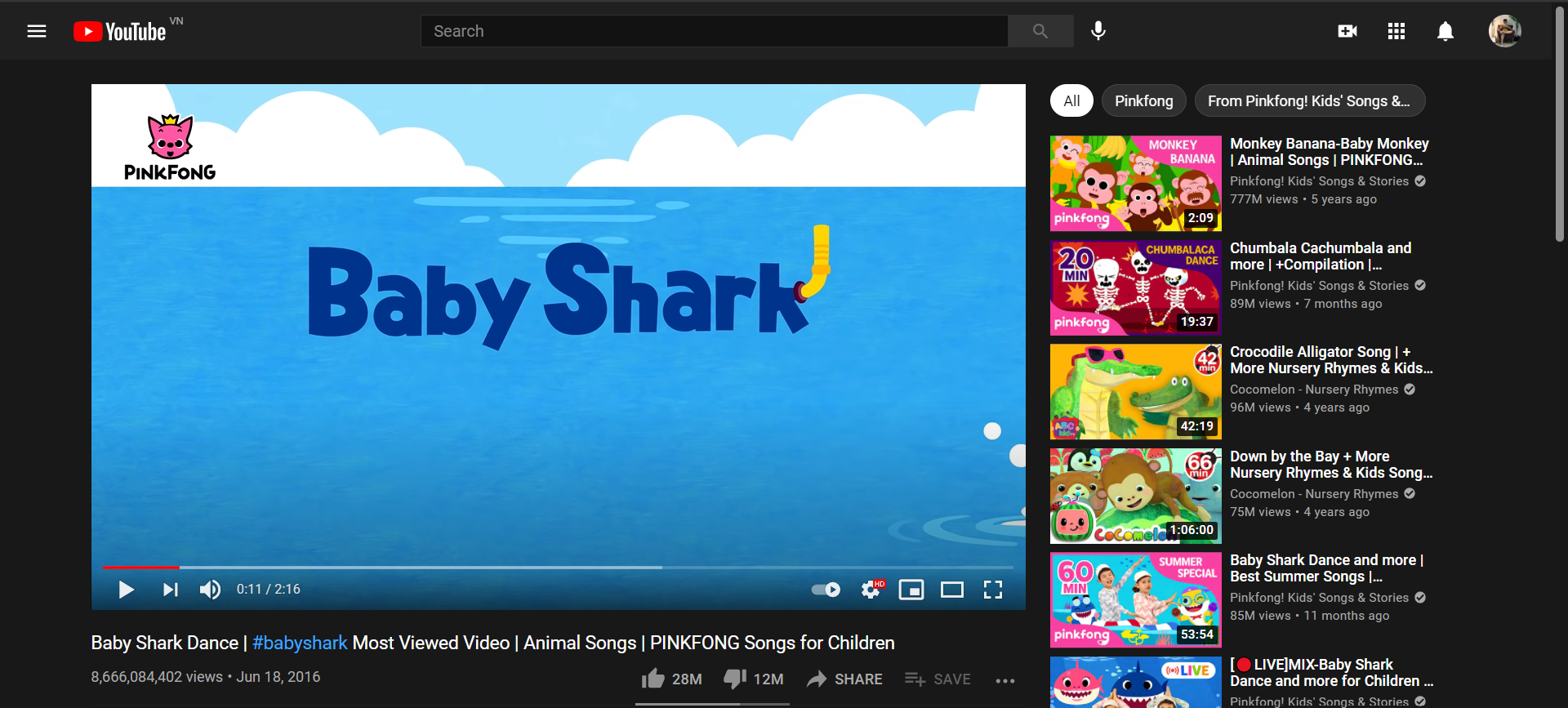Select the All filter chip
1568x708 pixels.
(x=1071, y=101)
